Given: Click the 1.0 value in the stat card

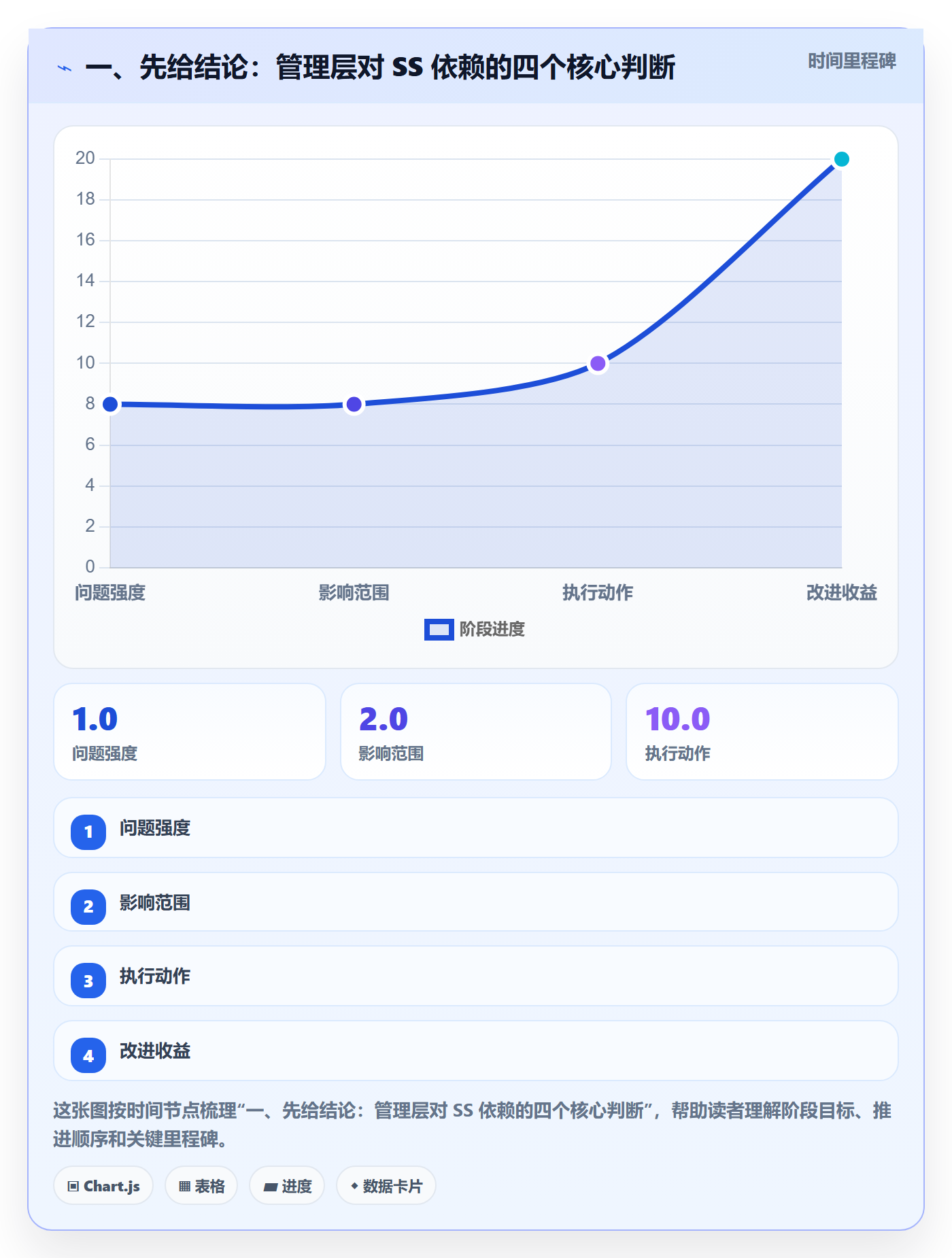Looking at the screenshot, I should [95, 719].
